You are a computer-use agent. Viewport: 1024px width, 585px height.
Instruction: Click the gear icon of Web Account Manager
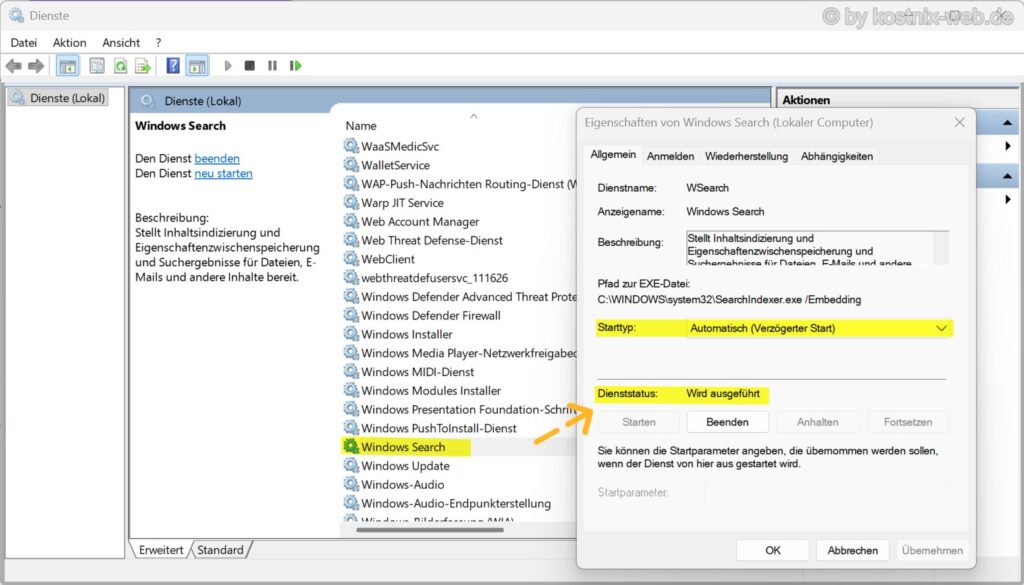(351, 221)
